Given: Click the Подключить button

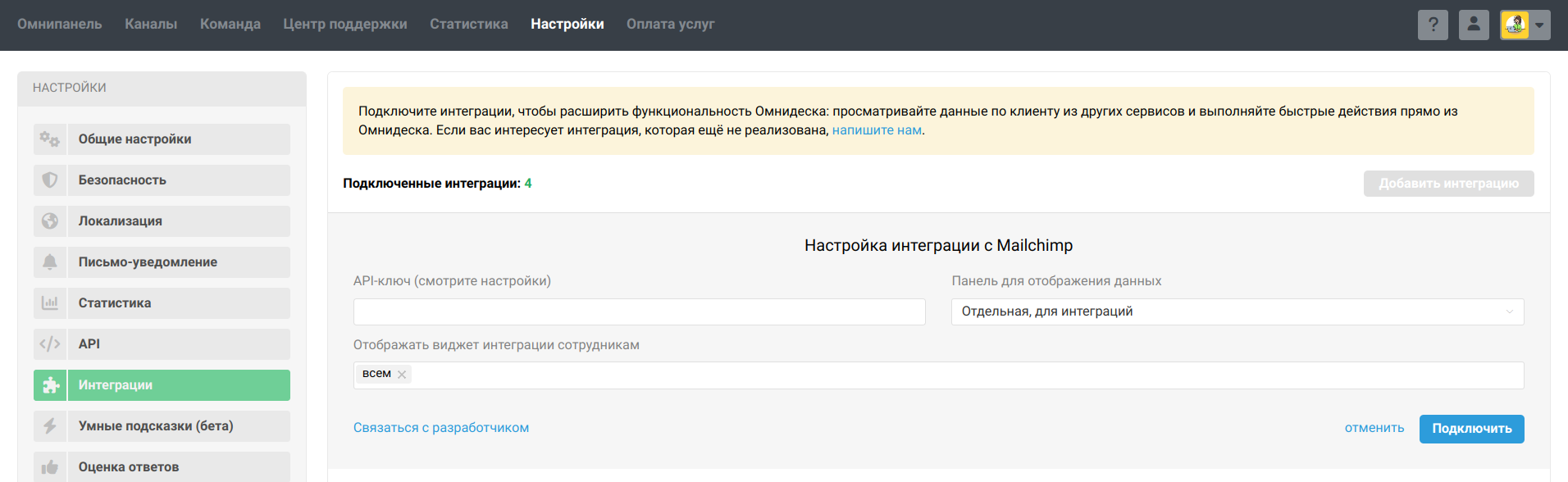Looking at the screenshot, I should [x=1472, y=429].
